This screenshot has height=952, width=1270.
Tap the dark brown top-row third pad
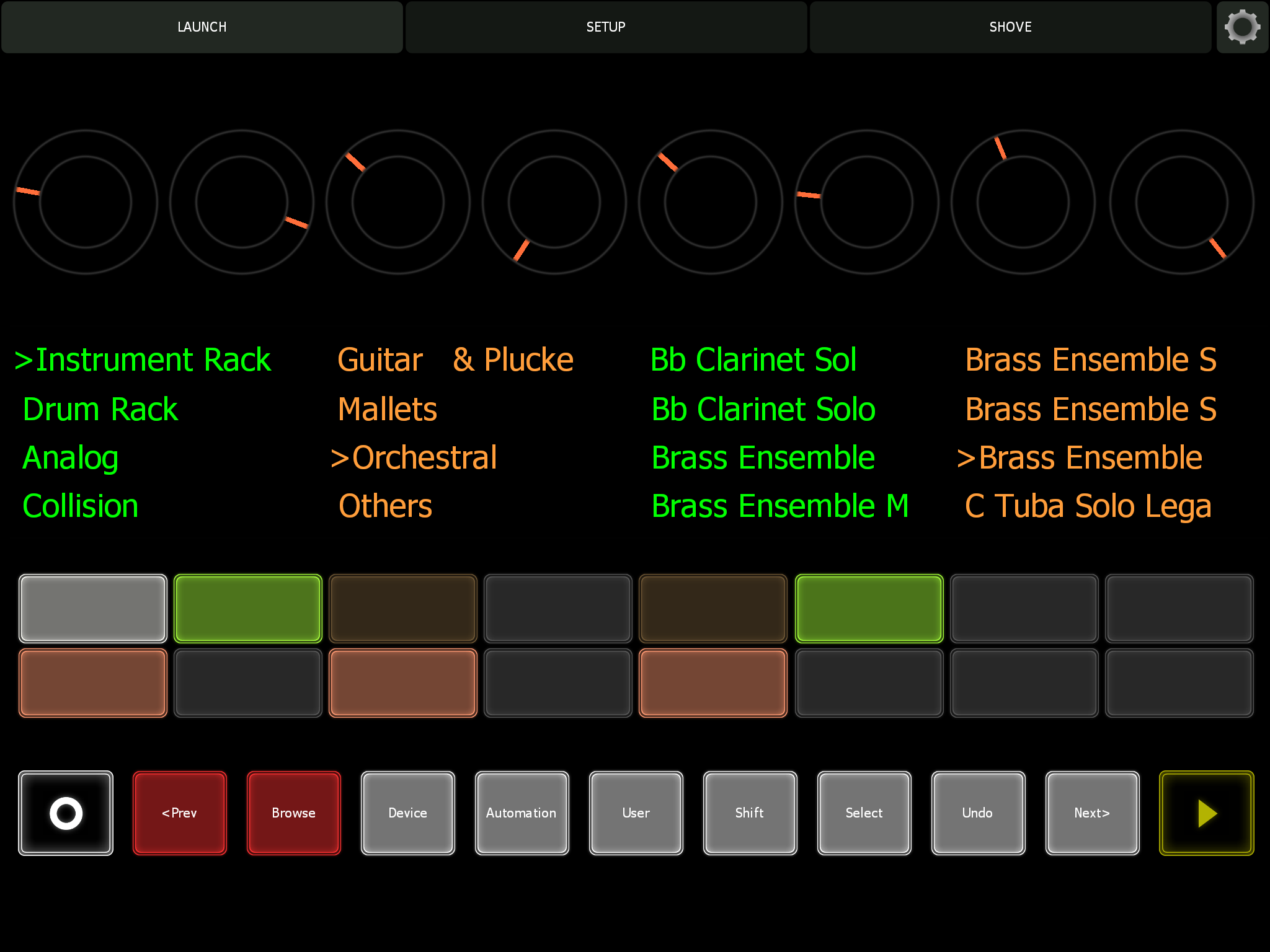(x=403, y=609)
